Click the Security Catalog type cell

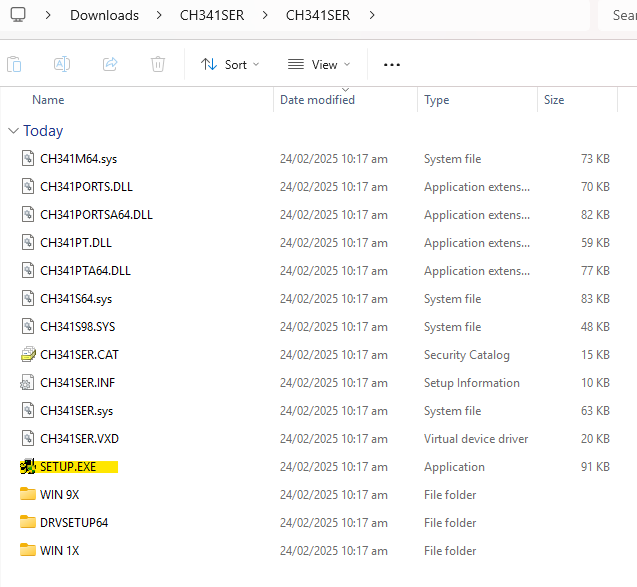(466, 355)
